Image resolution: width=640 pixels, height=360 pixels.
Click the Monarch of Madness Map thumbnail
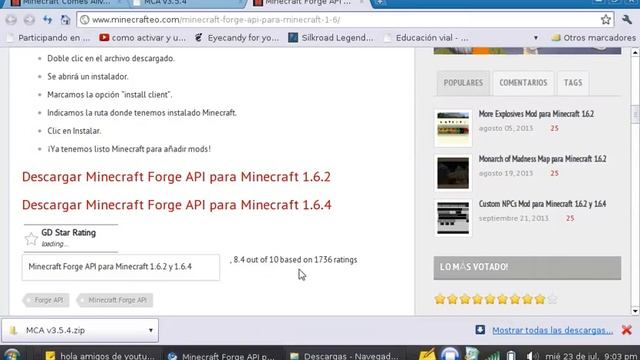453,173
